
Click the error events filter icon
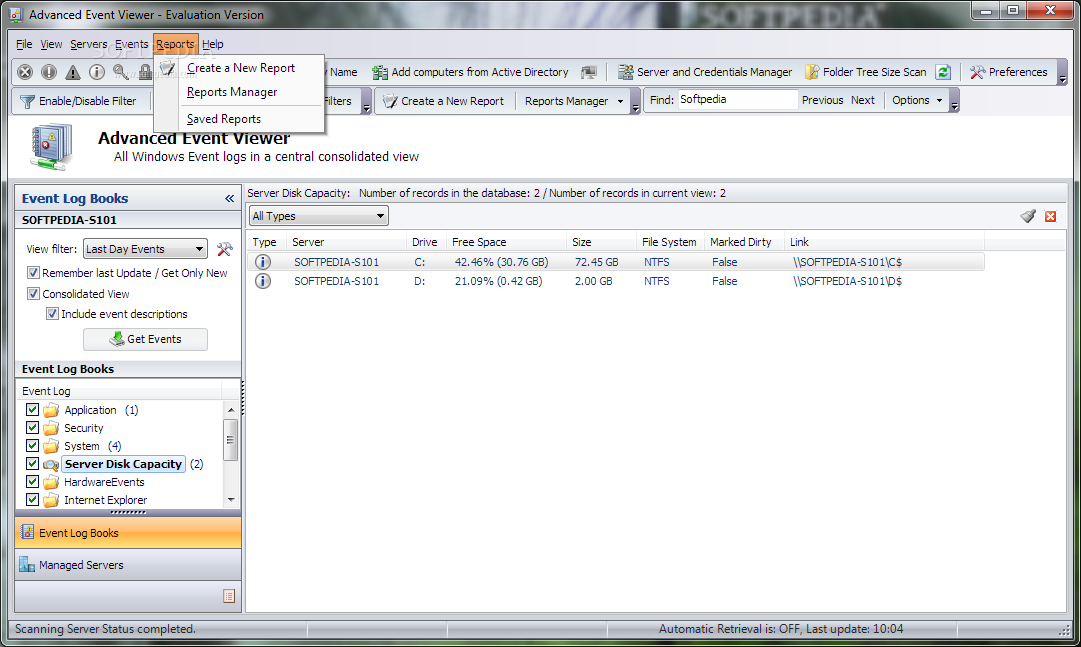tap(25, 72)
